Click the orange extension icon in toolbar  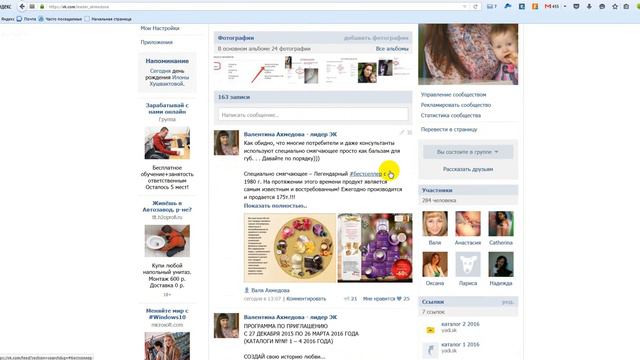535,7
